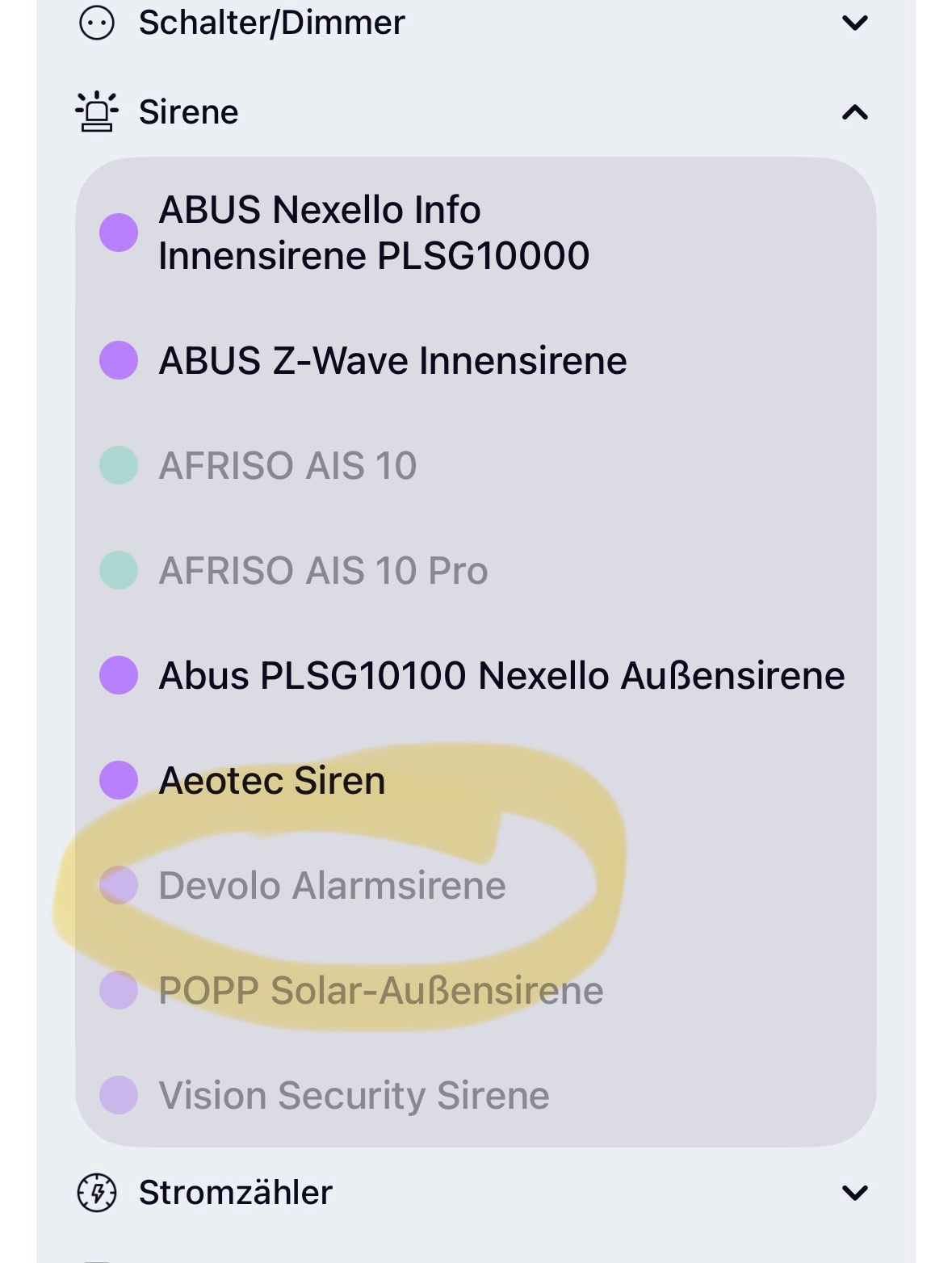The image size is (952, 1263).
Task: Expand the Stromzähler section chevron
Action: (855, 1192)
